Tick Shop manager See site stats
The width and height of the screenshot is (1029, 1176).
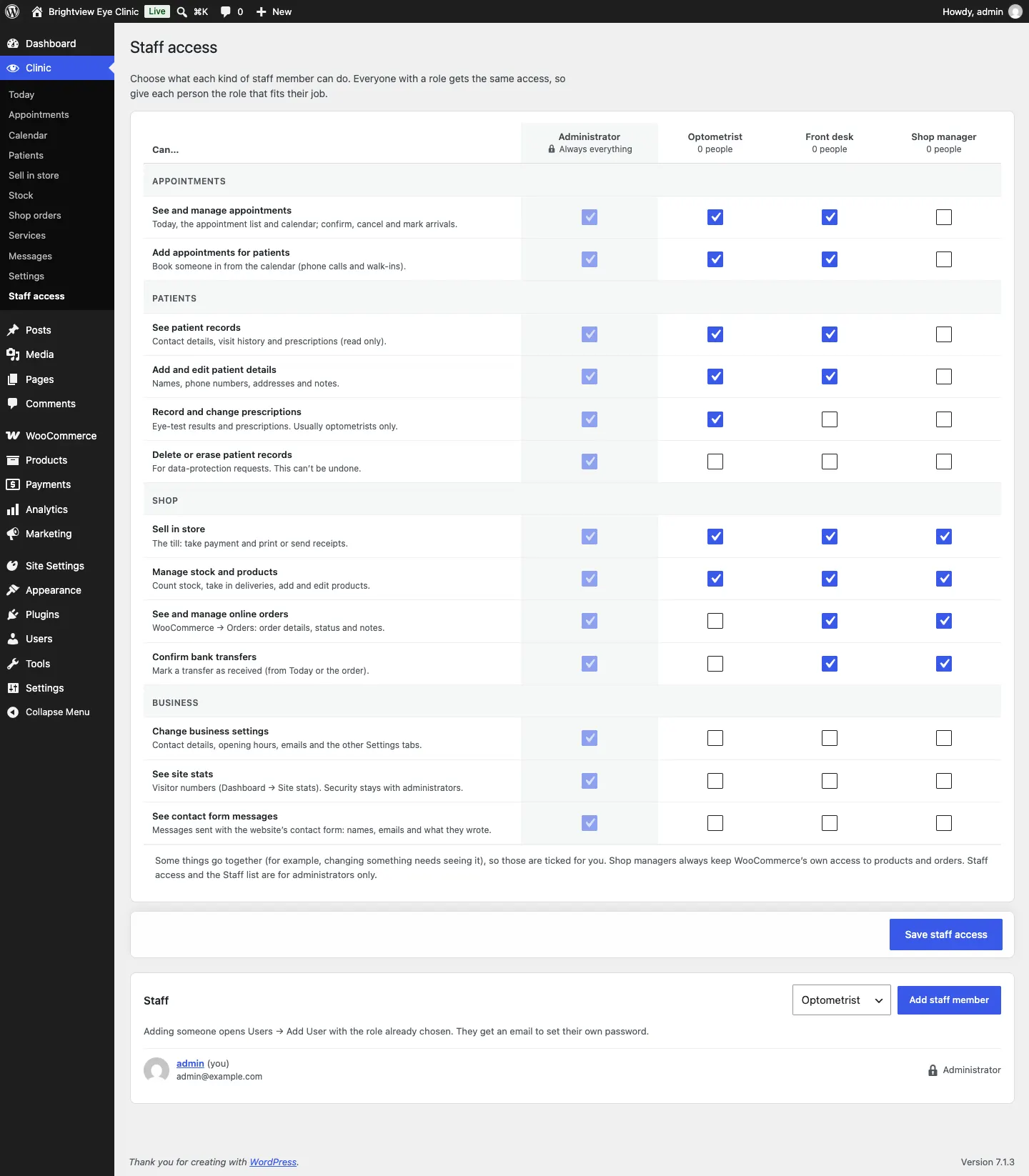click(944, 781)
